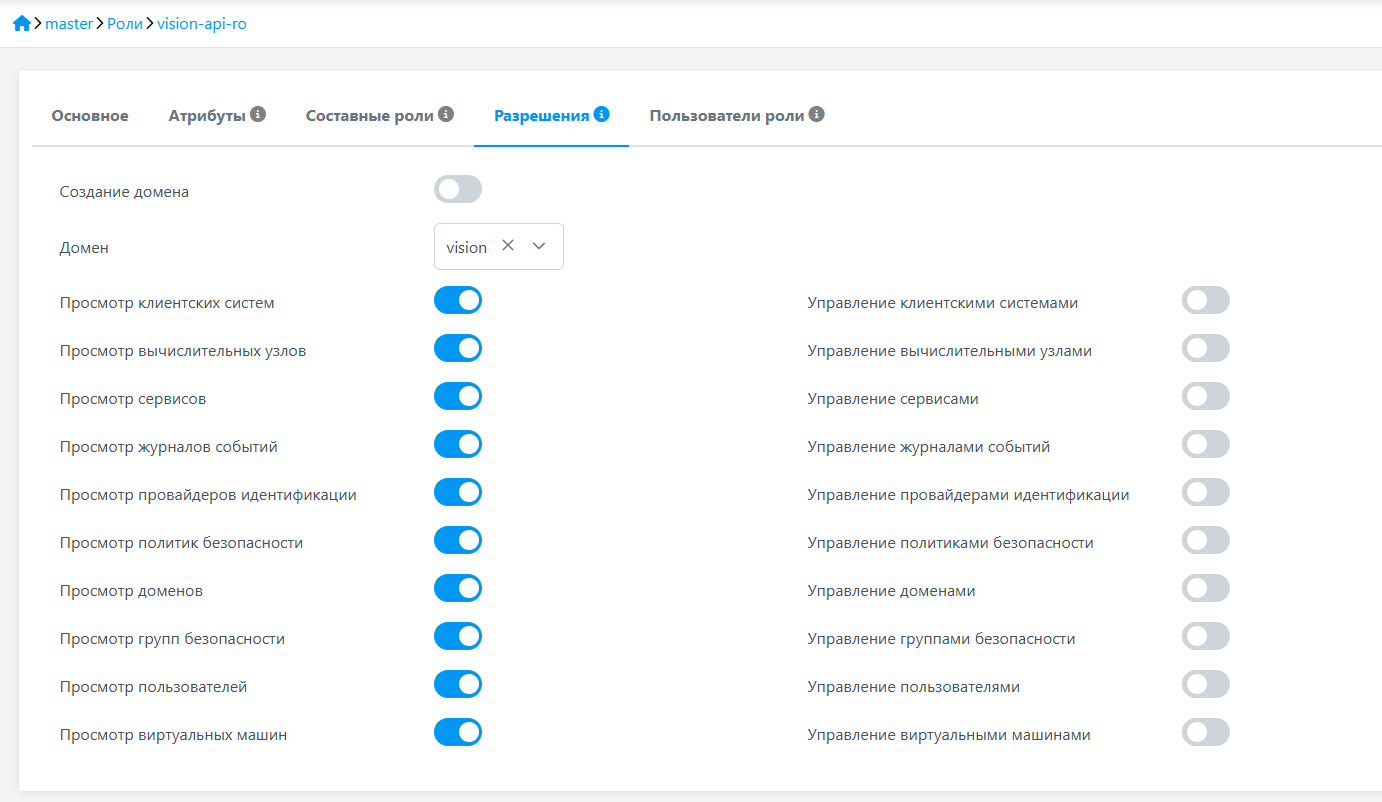1382x802 pixels.
Task: Turn off Просмотр журналов событий switch
Action: click(458, 445)
